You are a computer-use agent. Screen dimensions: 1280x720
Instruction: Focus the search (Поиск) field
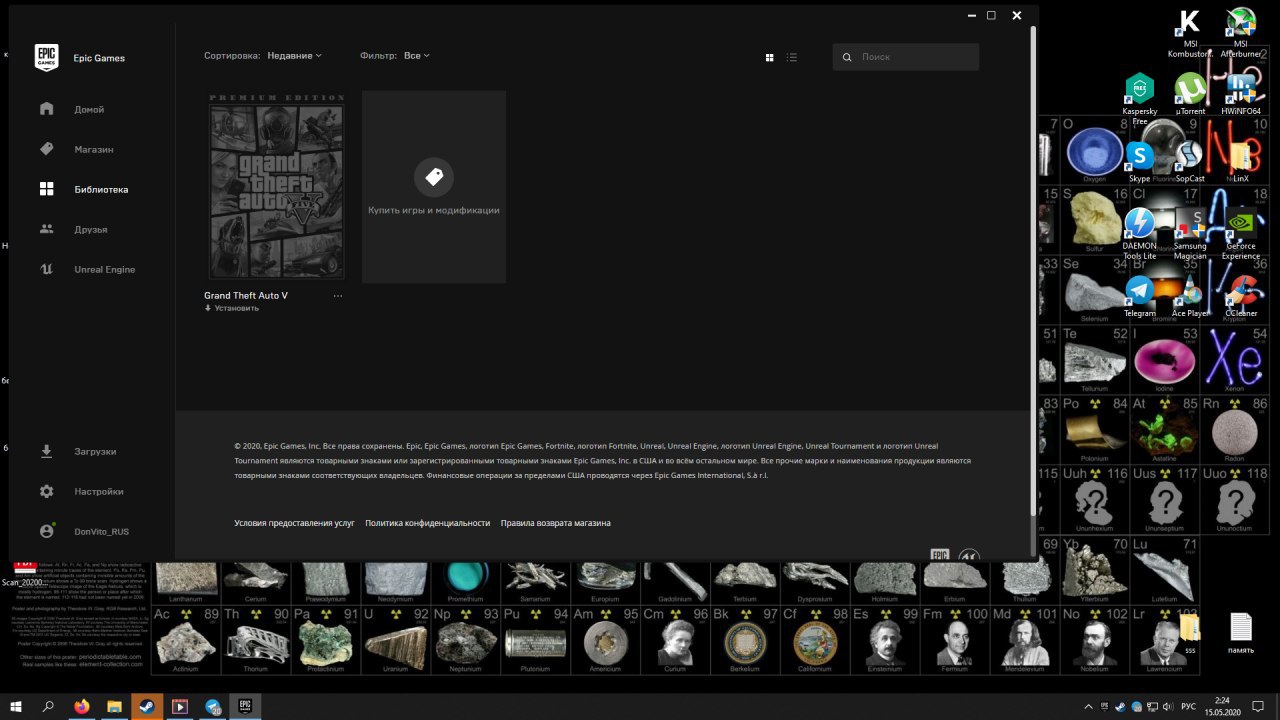(906, 57)
